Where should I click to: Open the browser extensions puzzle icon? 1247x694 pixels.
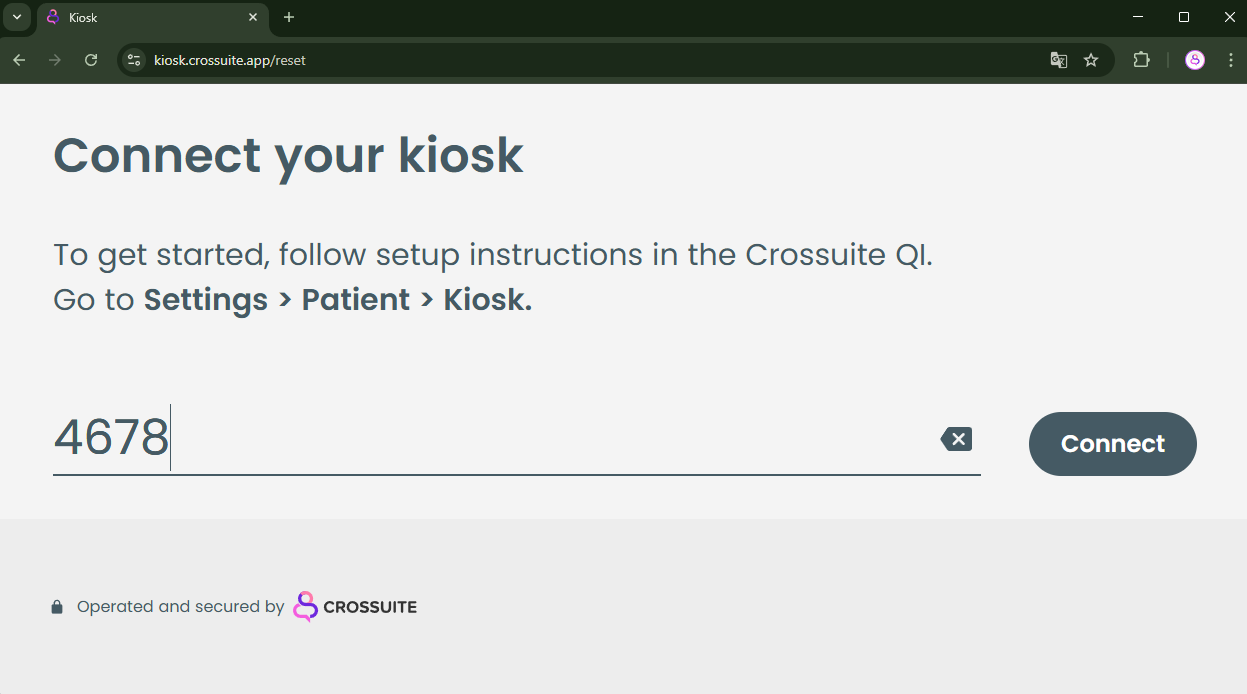coord(1141,60)
